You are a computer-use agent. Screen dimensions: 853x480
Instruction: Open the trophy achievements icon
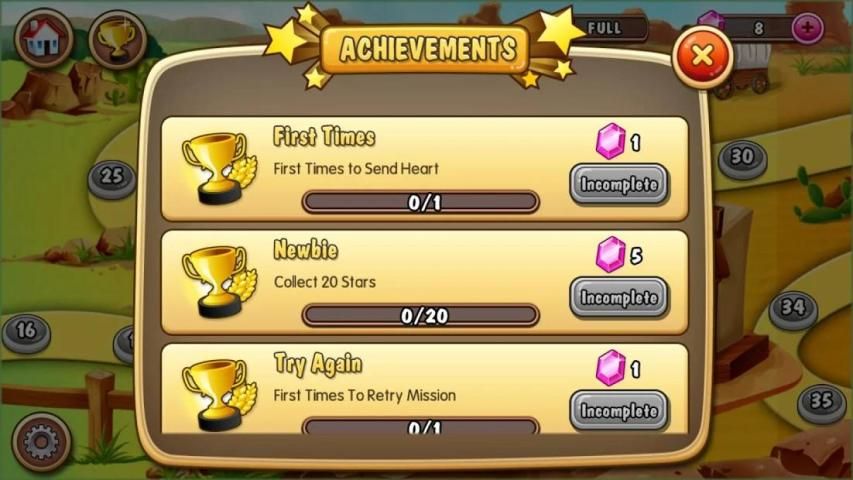(118, 39)
